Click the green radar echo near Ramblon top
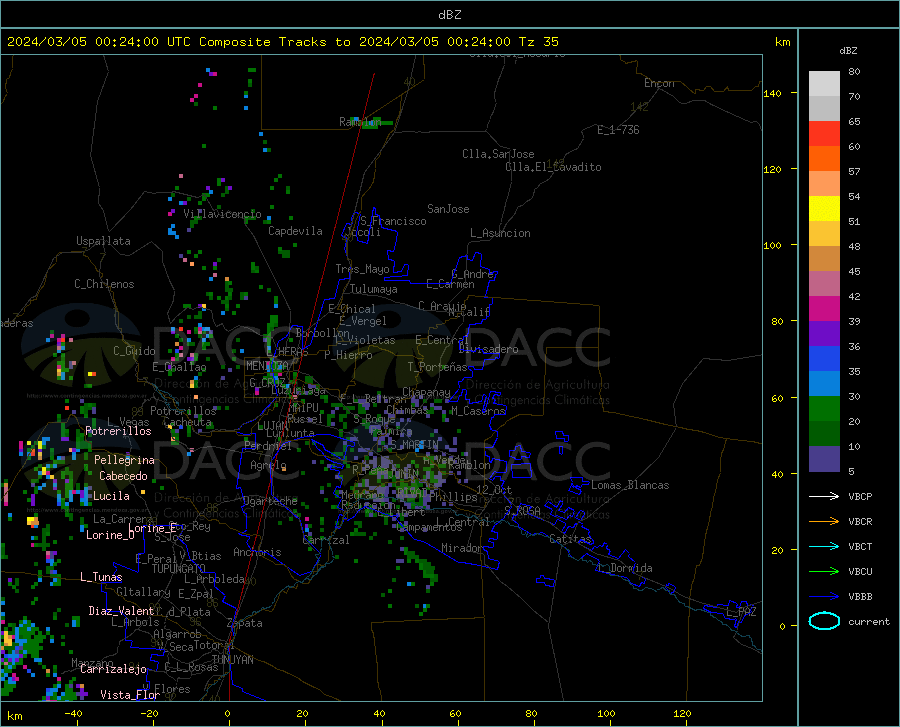The width and height of the screenshot is (900, 727). (x=377, y=123)
